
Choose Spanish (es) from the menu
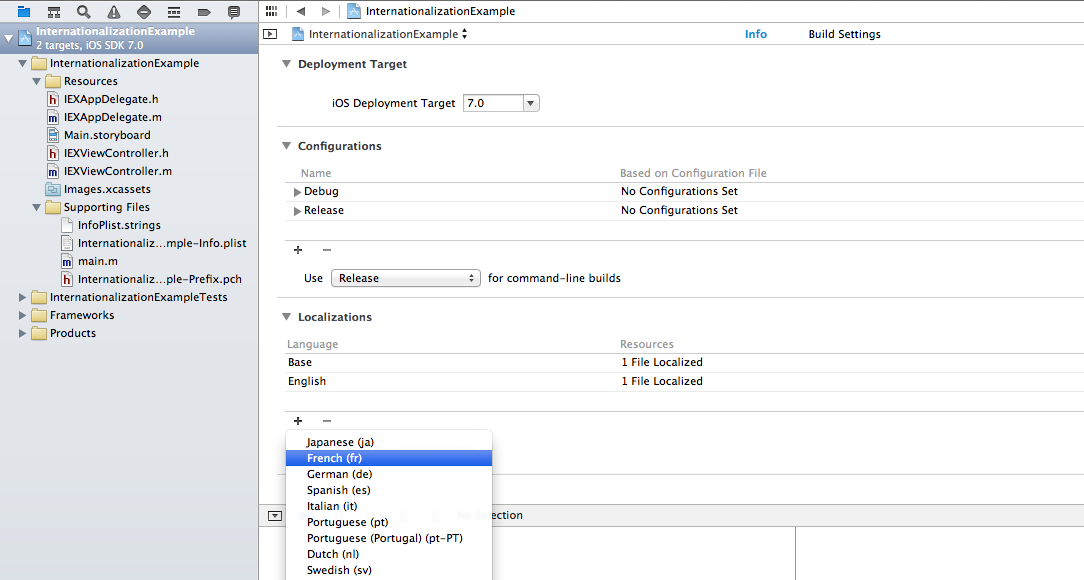point(389,489)
